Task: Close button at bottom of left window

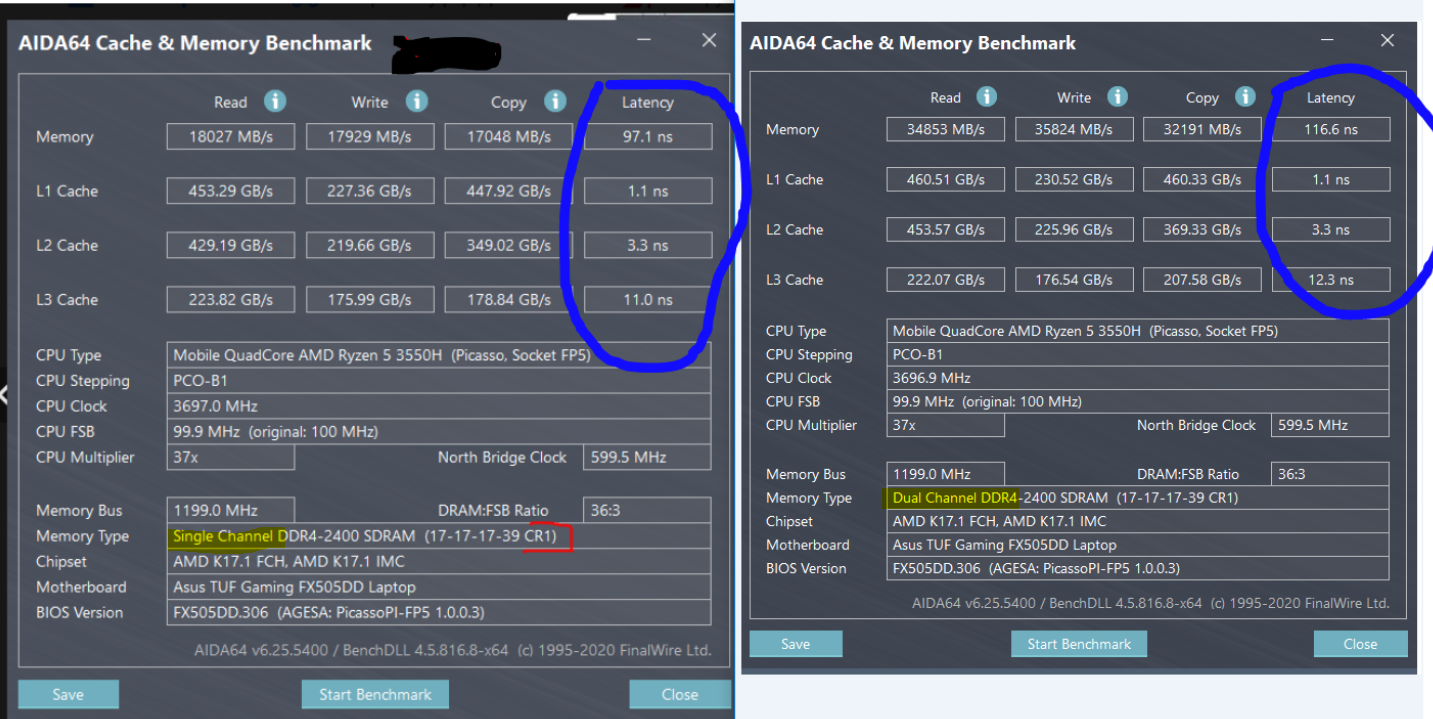Action: point(679,694)
